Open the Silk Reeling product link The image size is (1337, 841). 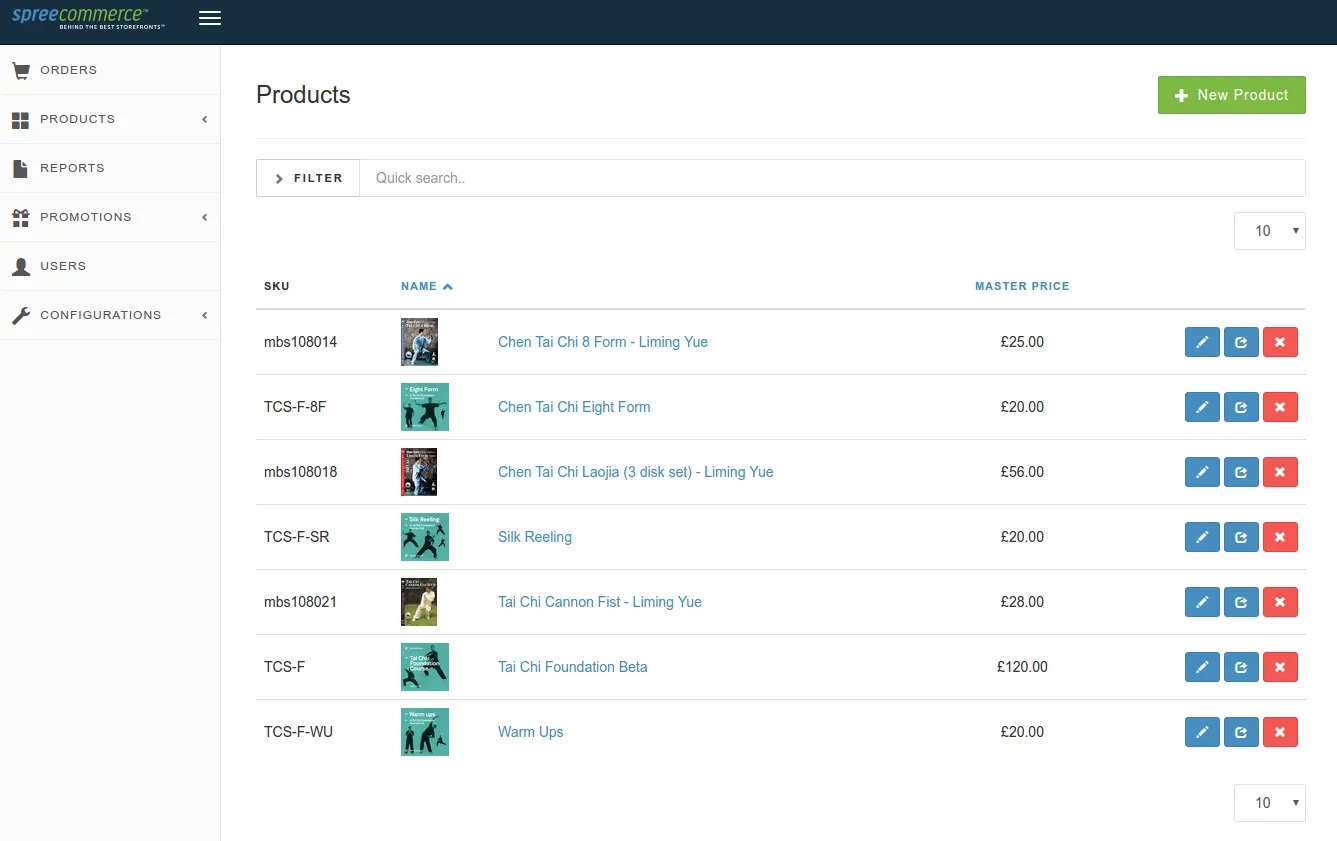pyautogui.click(x=535, y=537)
